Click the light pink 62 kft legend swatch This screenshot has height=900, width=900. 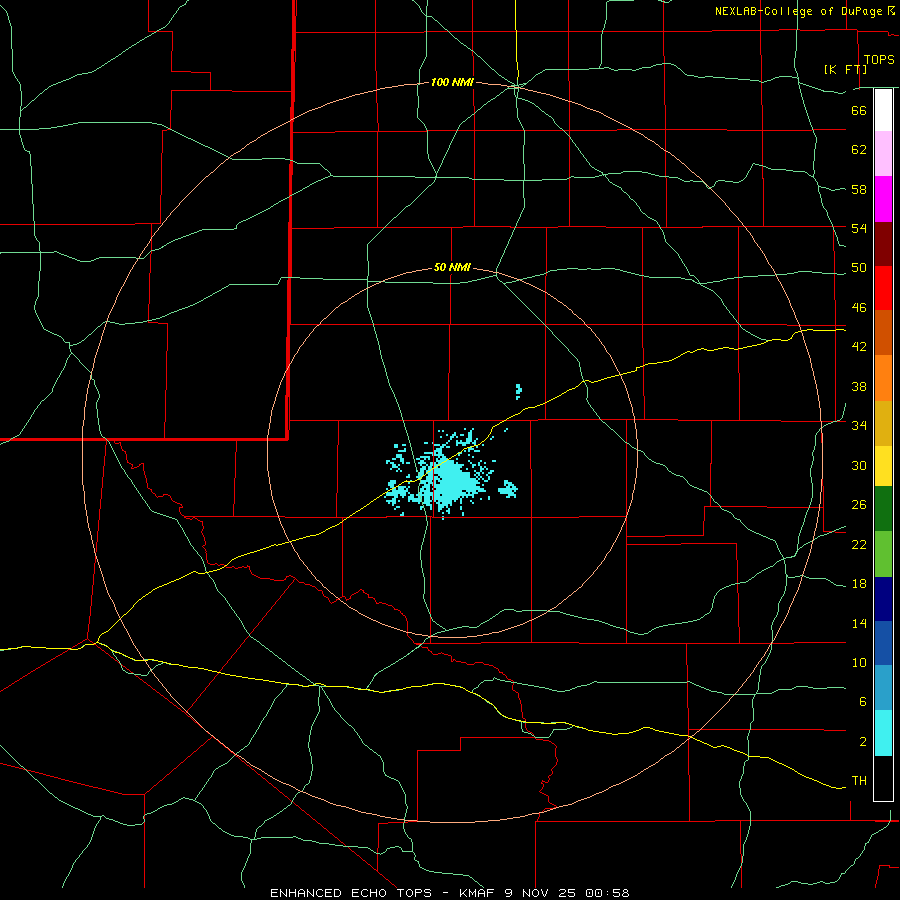883,153
